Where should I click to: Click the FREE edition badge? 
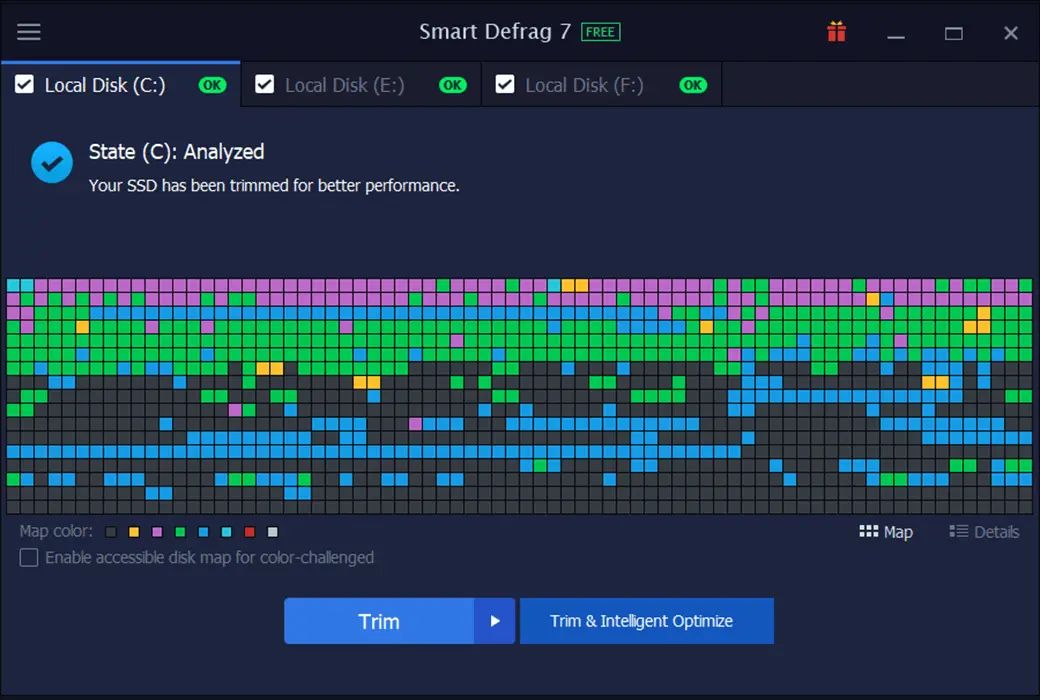coord(600,32)
